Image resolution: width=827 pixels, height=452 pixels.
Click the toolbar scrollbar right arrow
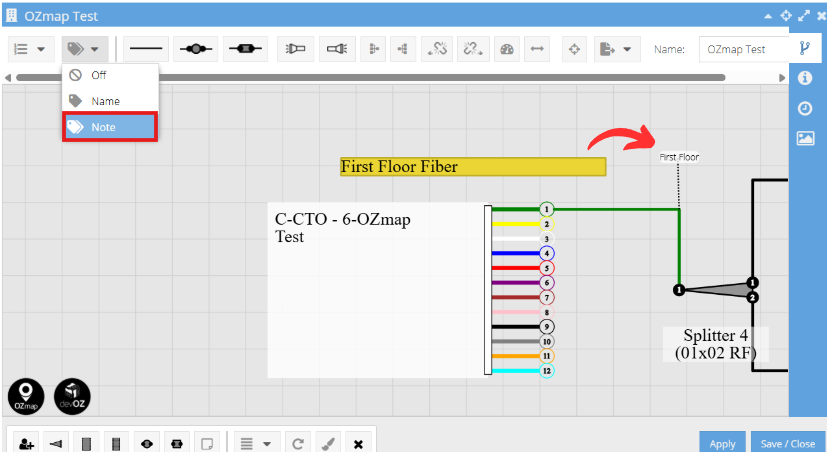point(782,78)
